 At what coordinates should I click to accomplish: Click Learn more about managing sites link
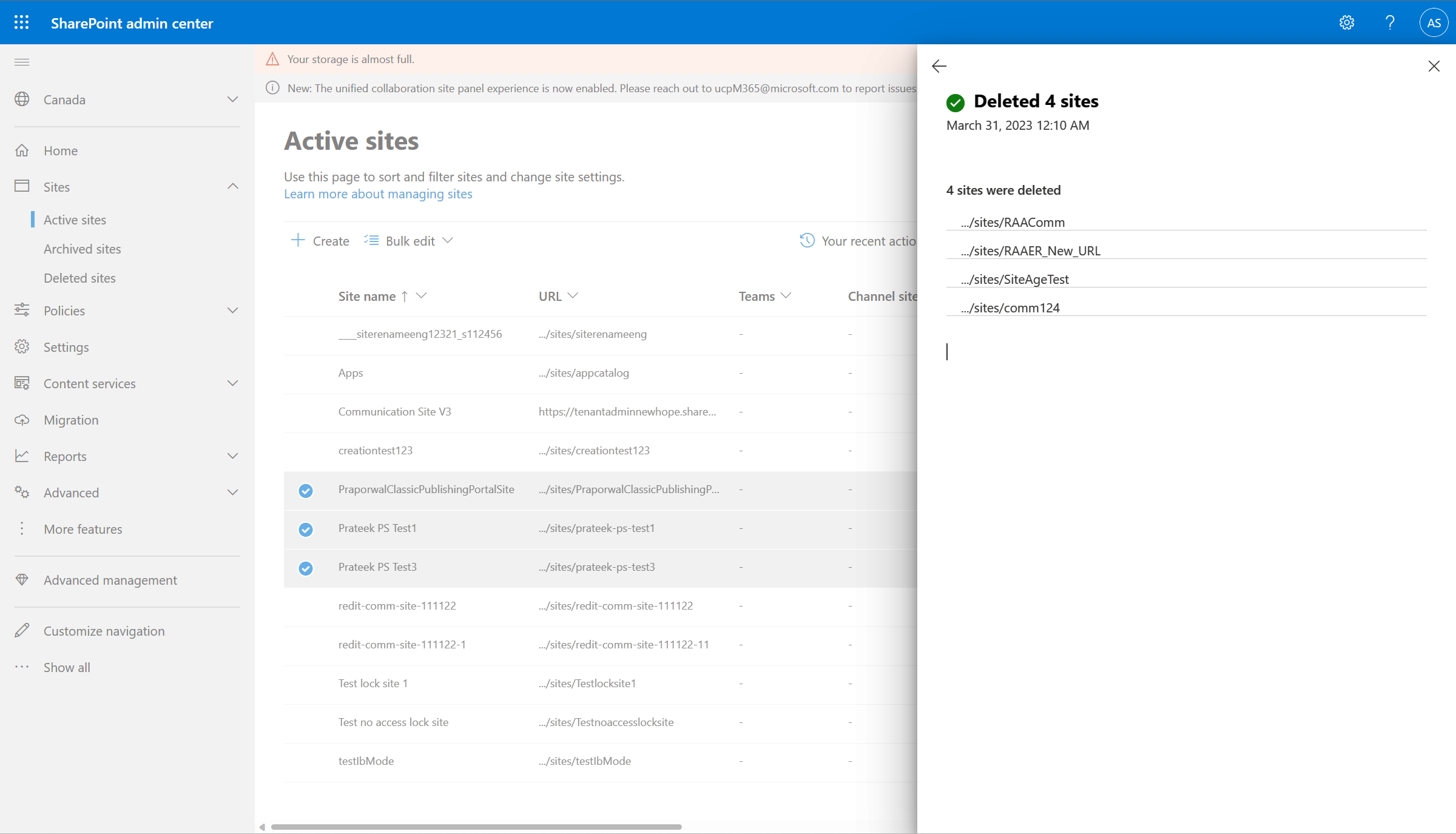(x=377, y=193)
